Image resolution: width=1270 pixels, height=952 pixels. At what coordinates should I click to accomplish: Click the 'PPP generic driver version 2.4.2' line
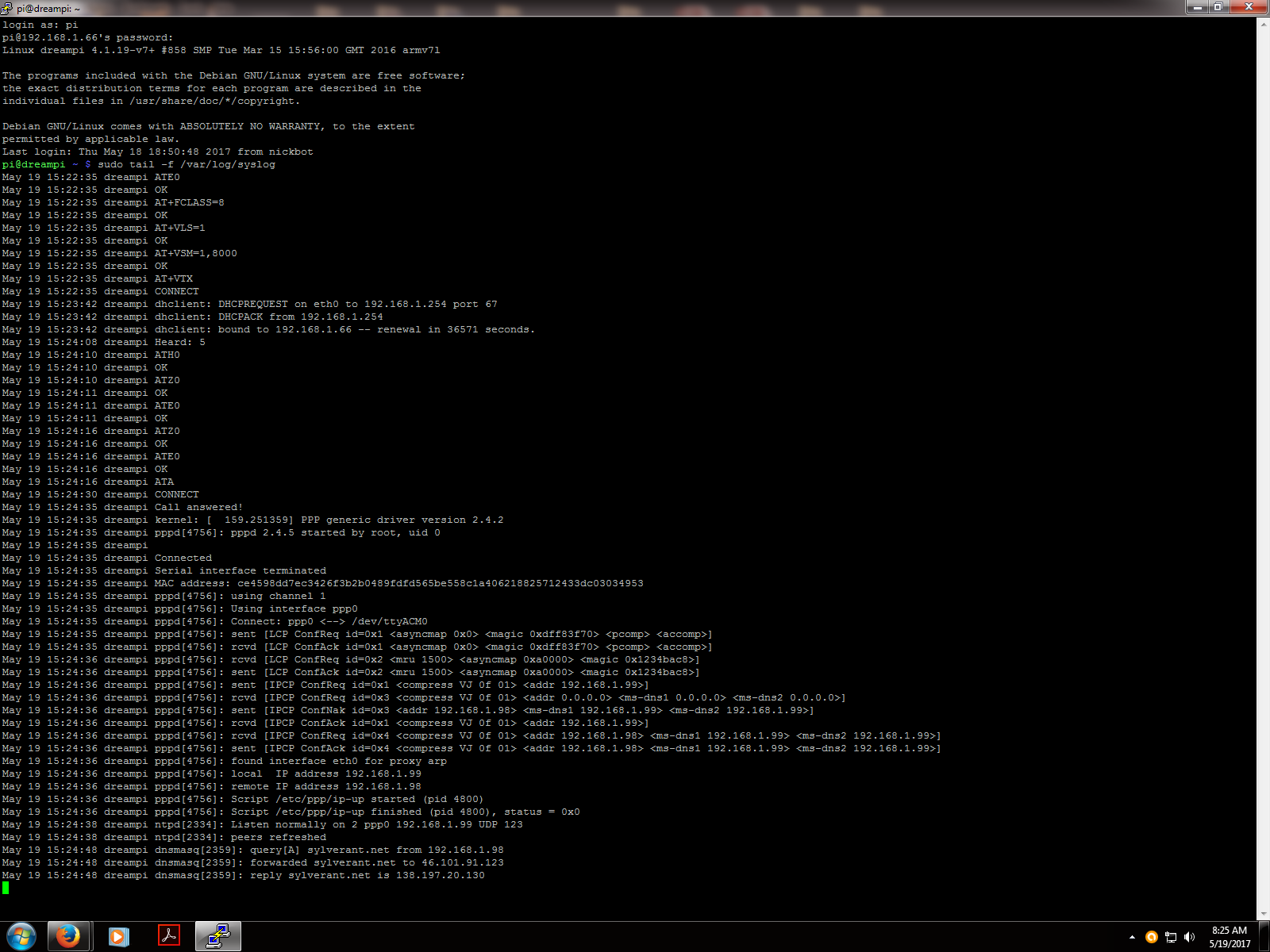click(x=253, y=520)
